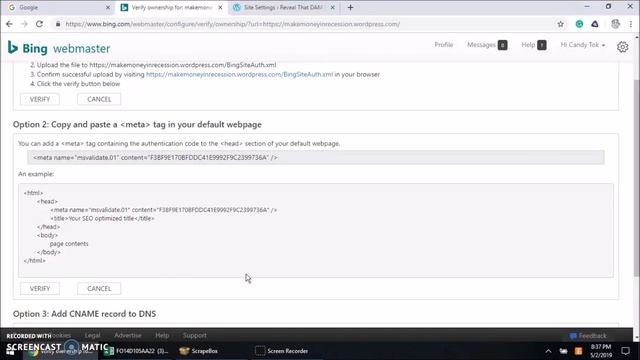Click the site lock security icon
Viewport: 640px width, 360px height.
point(58,24)
